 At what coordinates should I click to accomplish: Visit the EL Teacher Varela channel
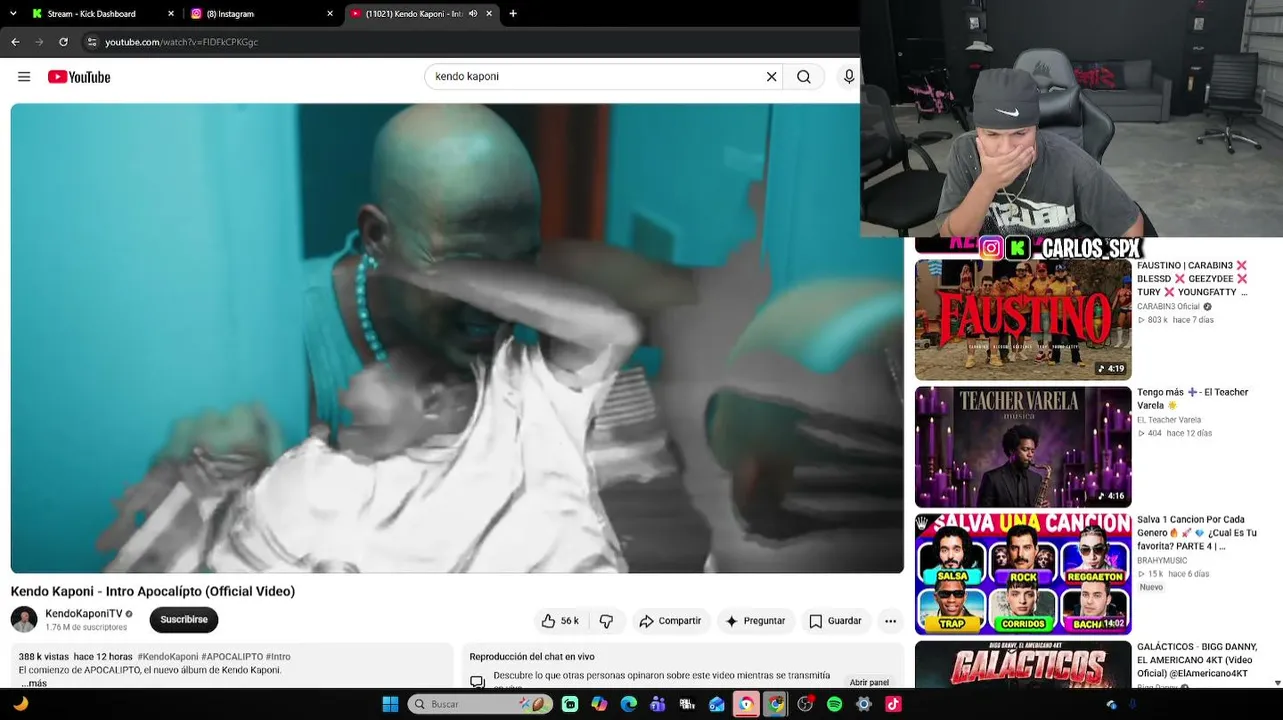pyautogui.click(x=1169, y=420)
